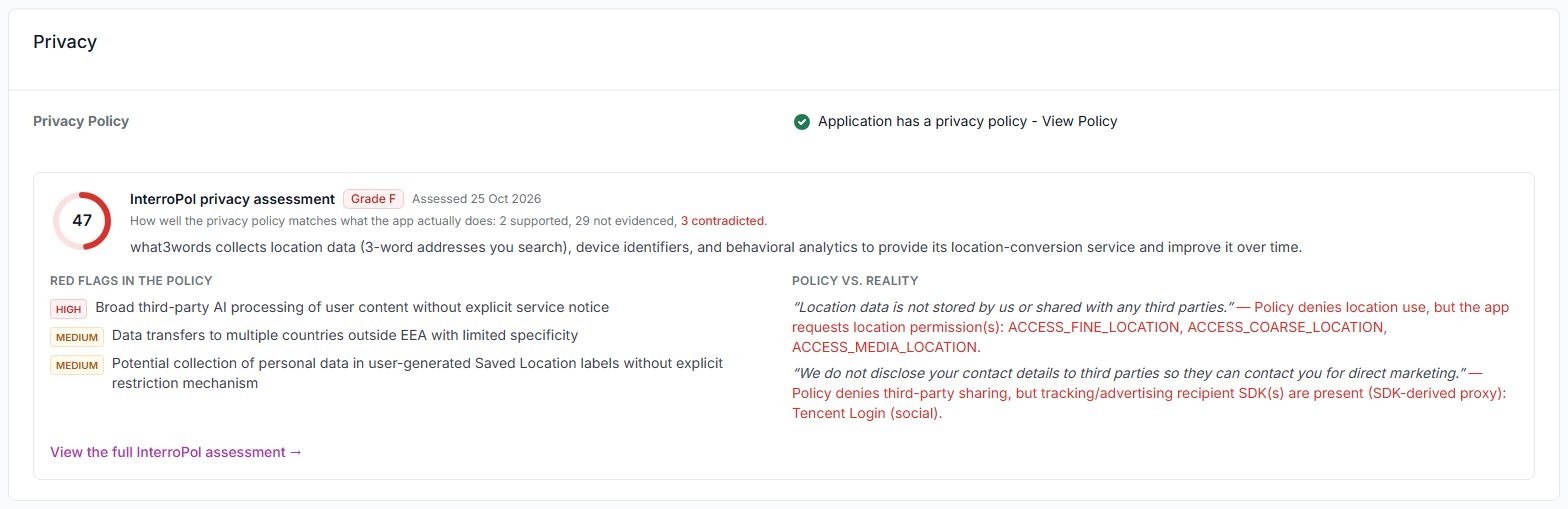Click the 'Data transfers to multiple countries' flag text
Image resolution: width=1568 pixels, height=509 pixels.
345,335
